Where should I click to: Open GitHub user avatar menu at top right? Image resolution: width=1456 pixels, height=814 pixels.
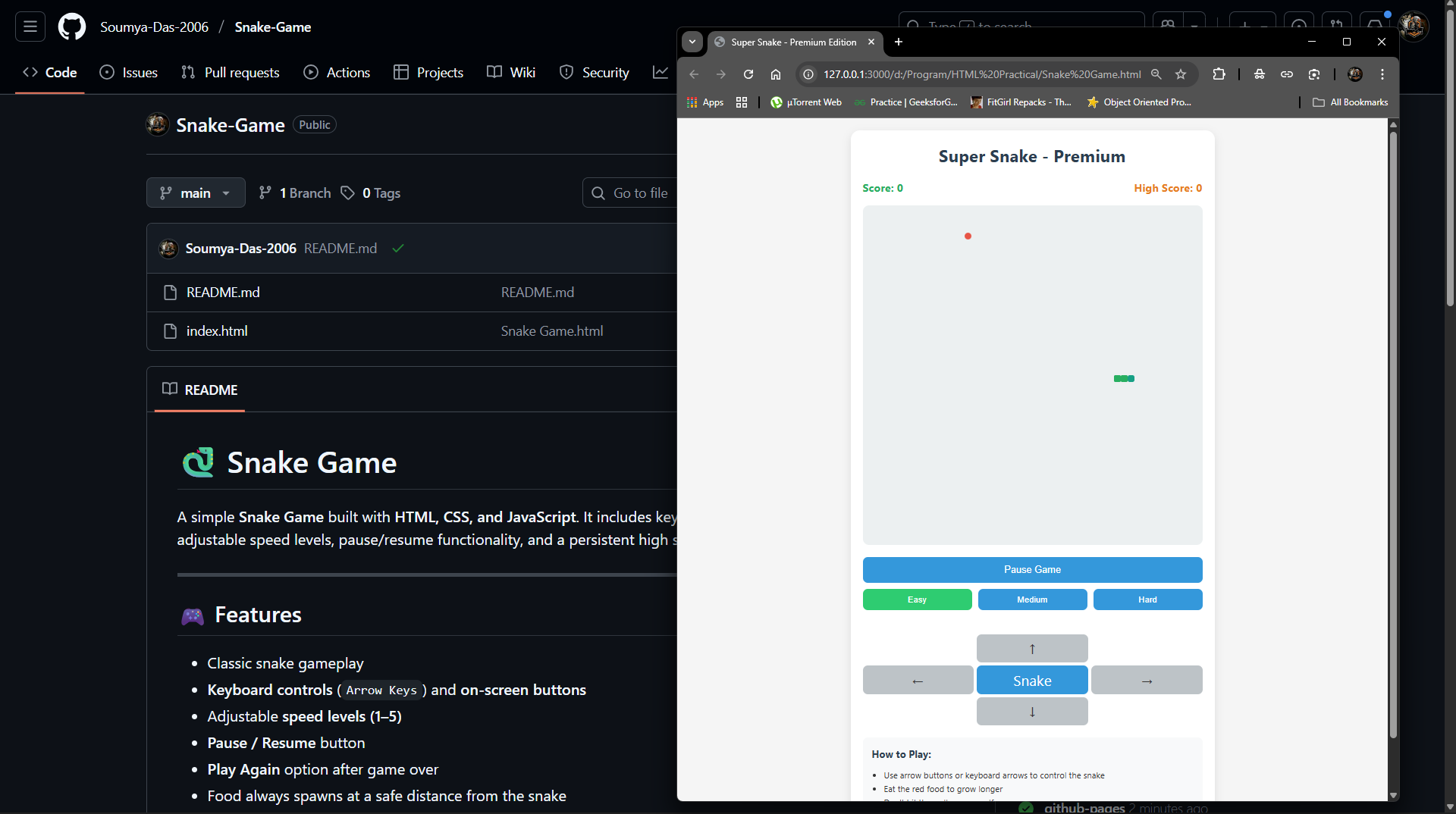(x=1414, y=26)
